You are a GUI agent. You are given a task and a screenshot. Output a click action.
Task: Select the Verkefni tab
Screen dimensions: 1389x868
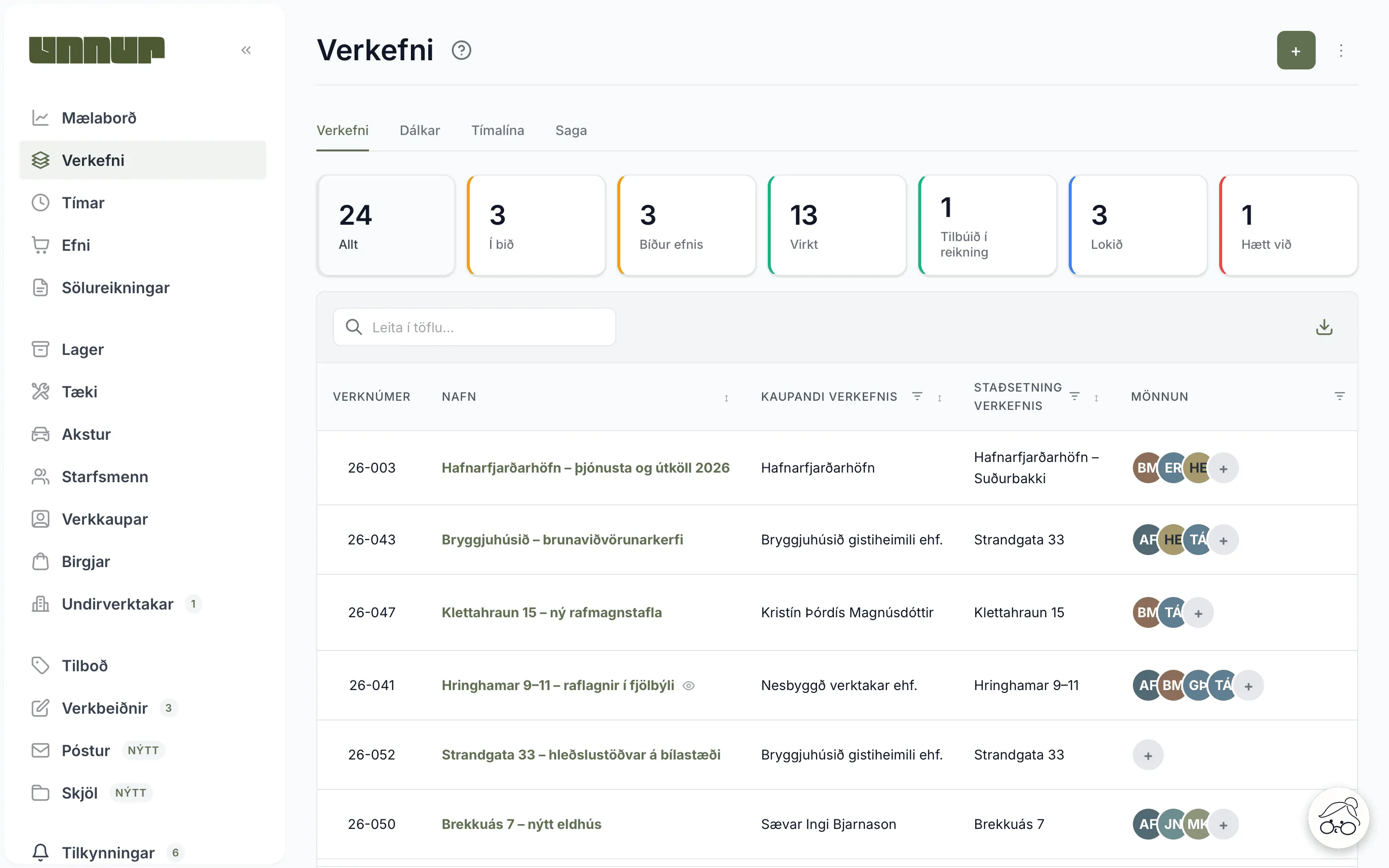(342, 130)
